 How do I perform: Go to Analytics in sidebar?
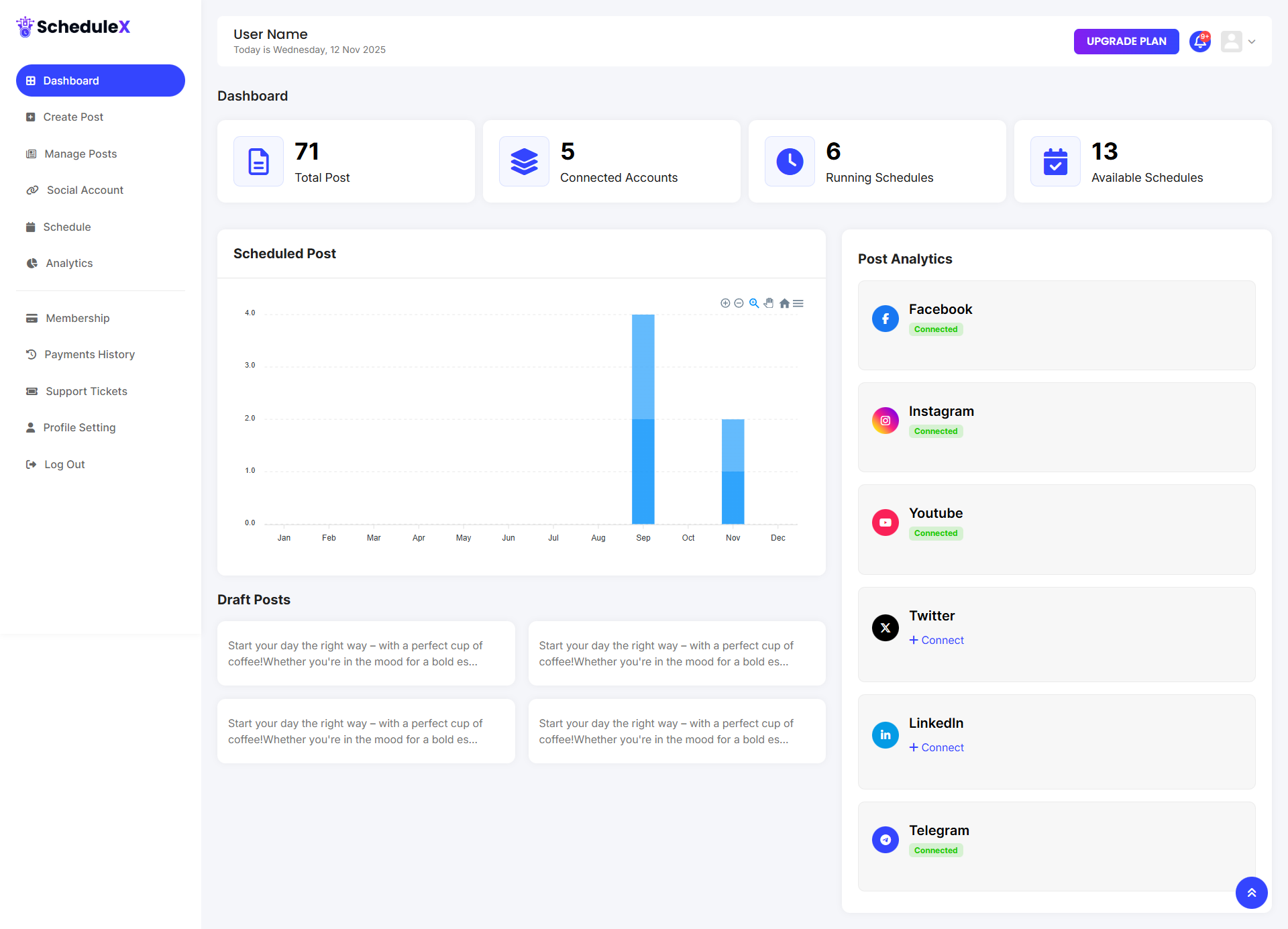click(69, 263)
